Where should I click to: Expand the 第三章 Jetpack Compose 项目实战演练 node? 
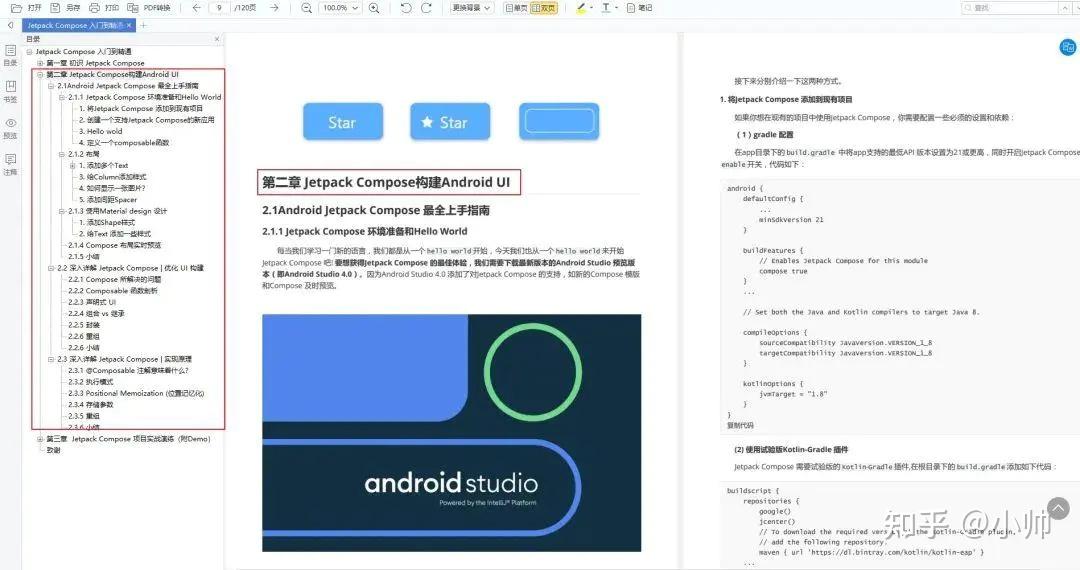(x=40, y=439)
